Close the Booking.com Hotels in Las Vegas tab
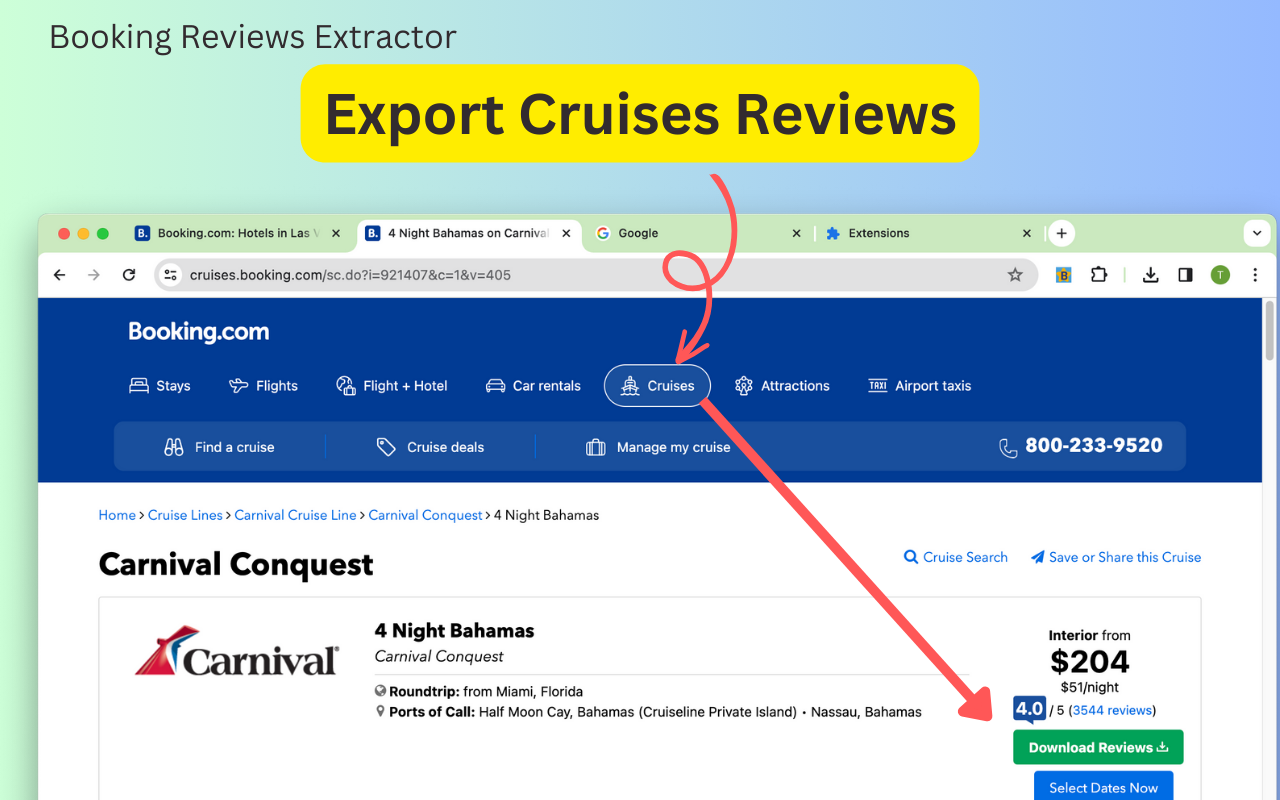Viewport: 1280px width, 800px height. (x=336, y=233)
